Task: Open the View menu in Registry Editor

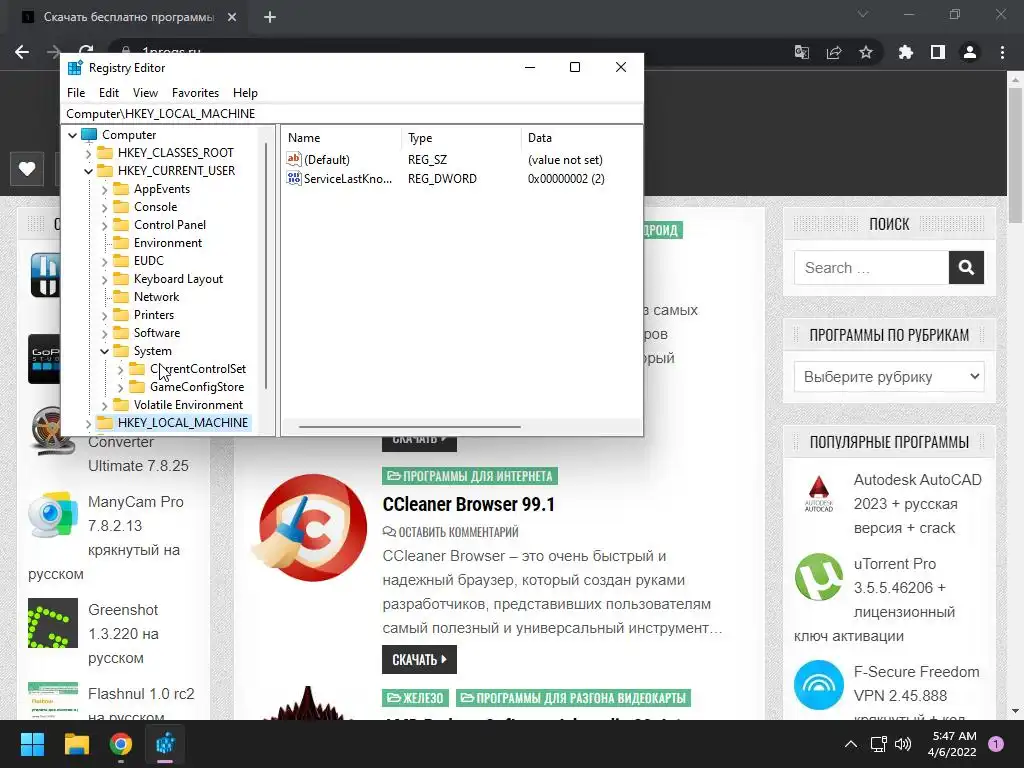Action: [145, 93]
